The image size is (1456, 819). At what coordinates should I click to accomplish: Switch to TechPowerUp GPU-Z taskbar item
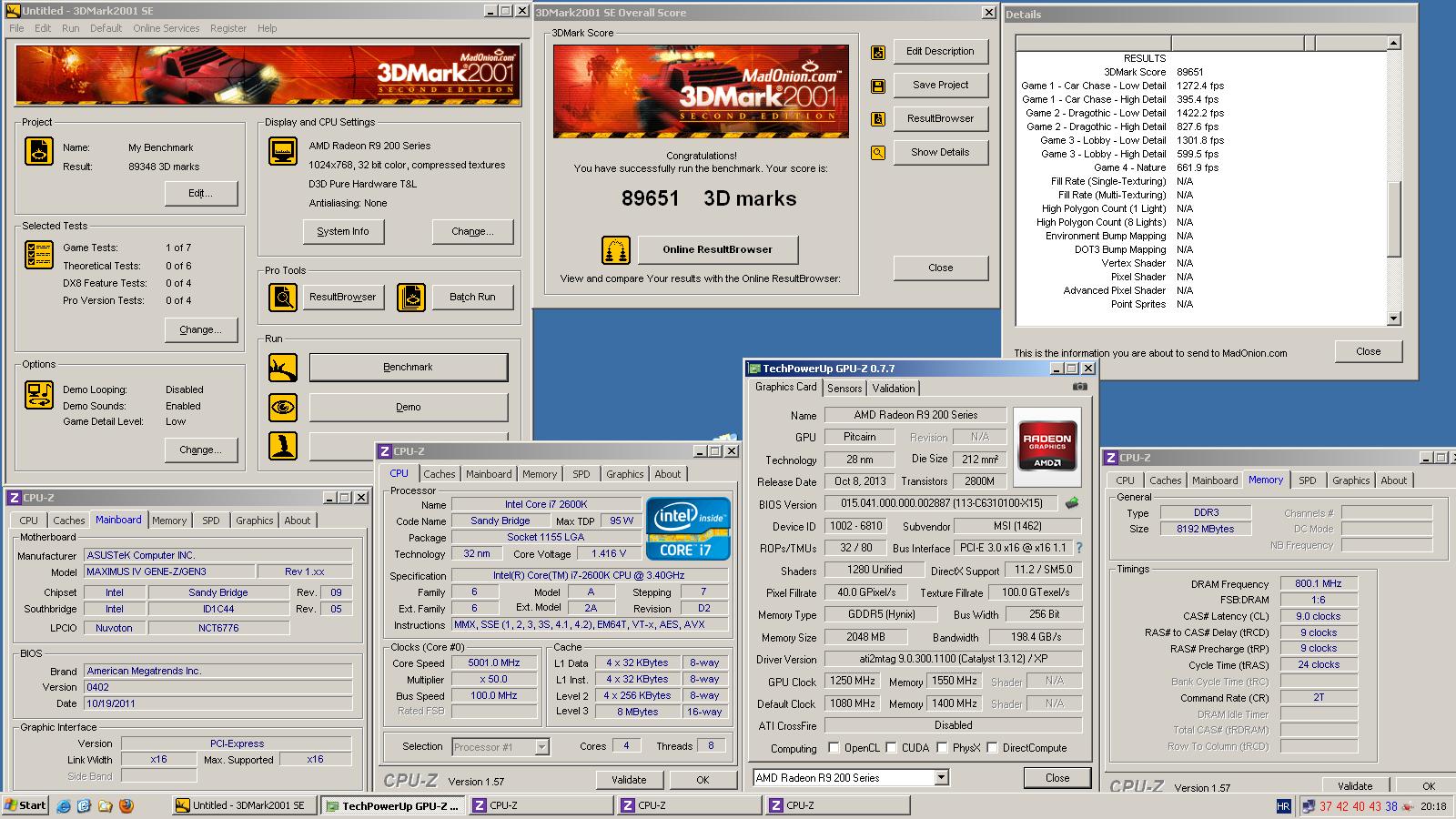[x=393, y=805]
